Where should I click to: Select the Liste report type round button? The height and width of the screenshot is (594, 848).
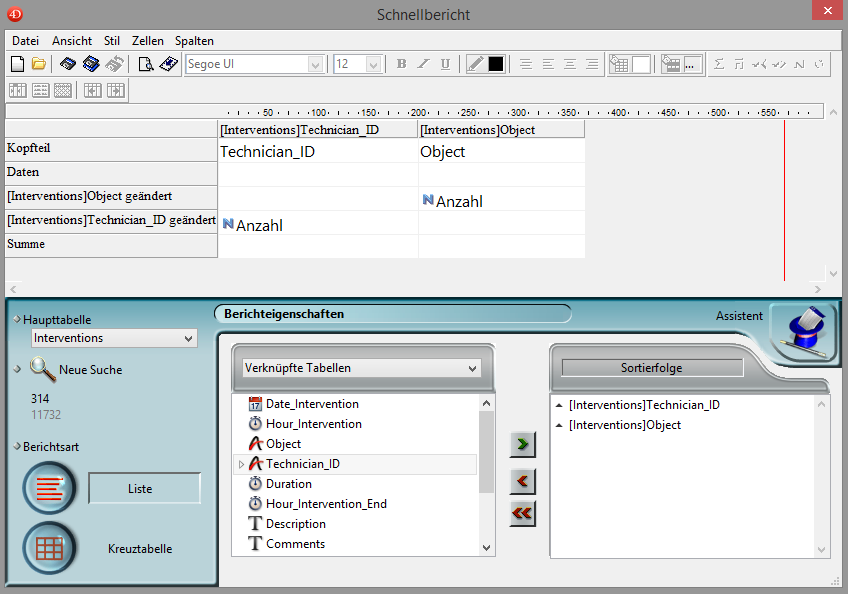(x=50, y=488)
